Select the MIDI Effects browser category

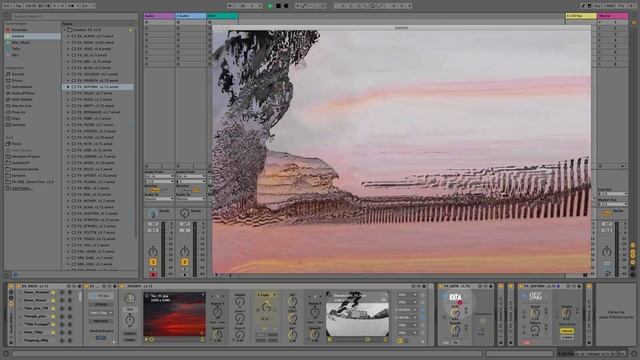tap(22, 99)
